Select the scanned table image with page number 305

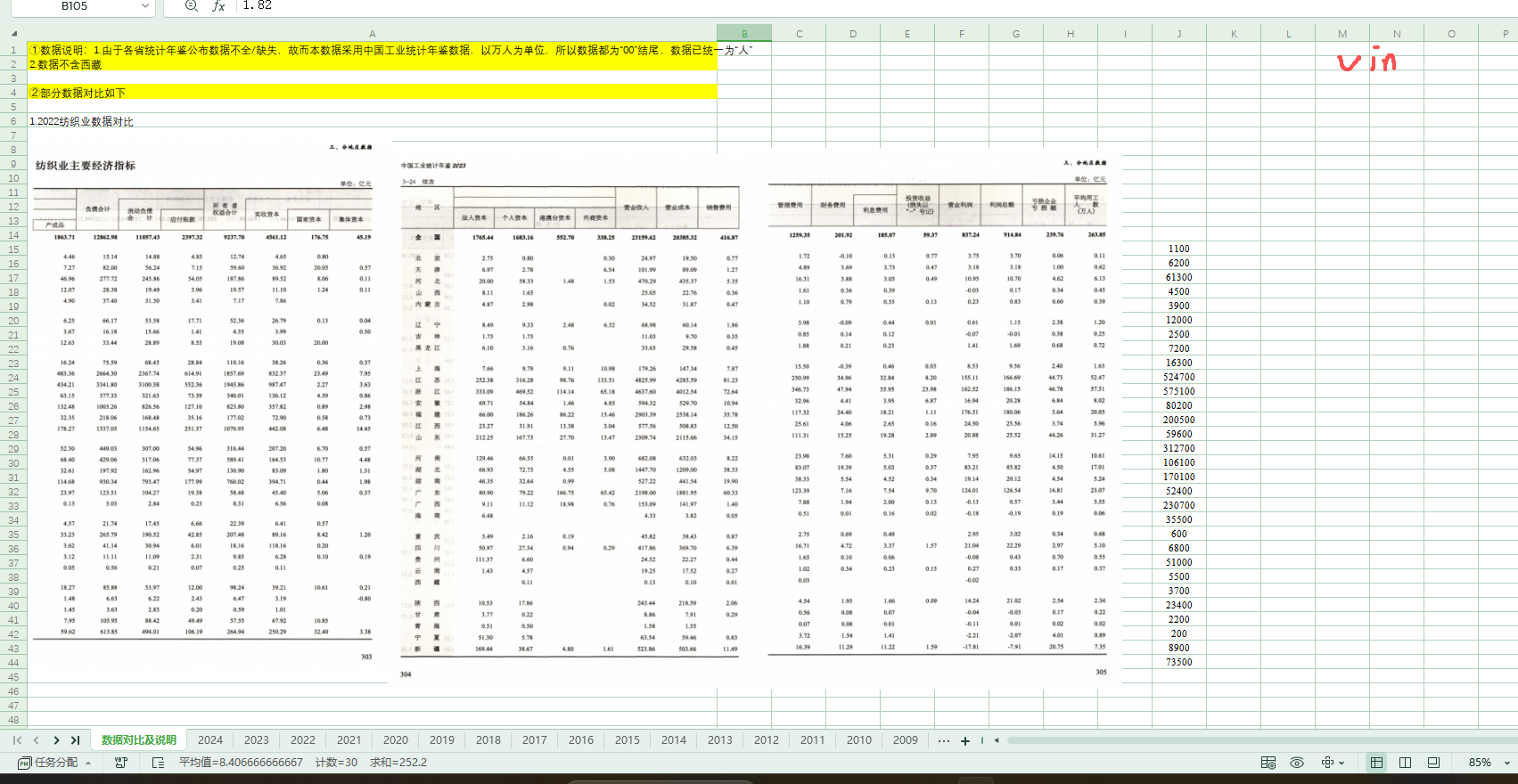[x=938, y=420]
